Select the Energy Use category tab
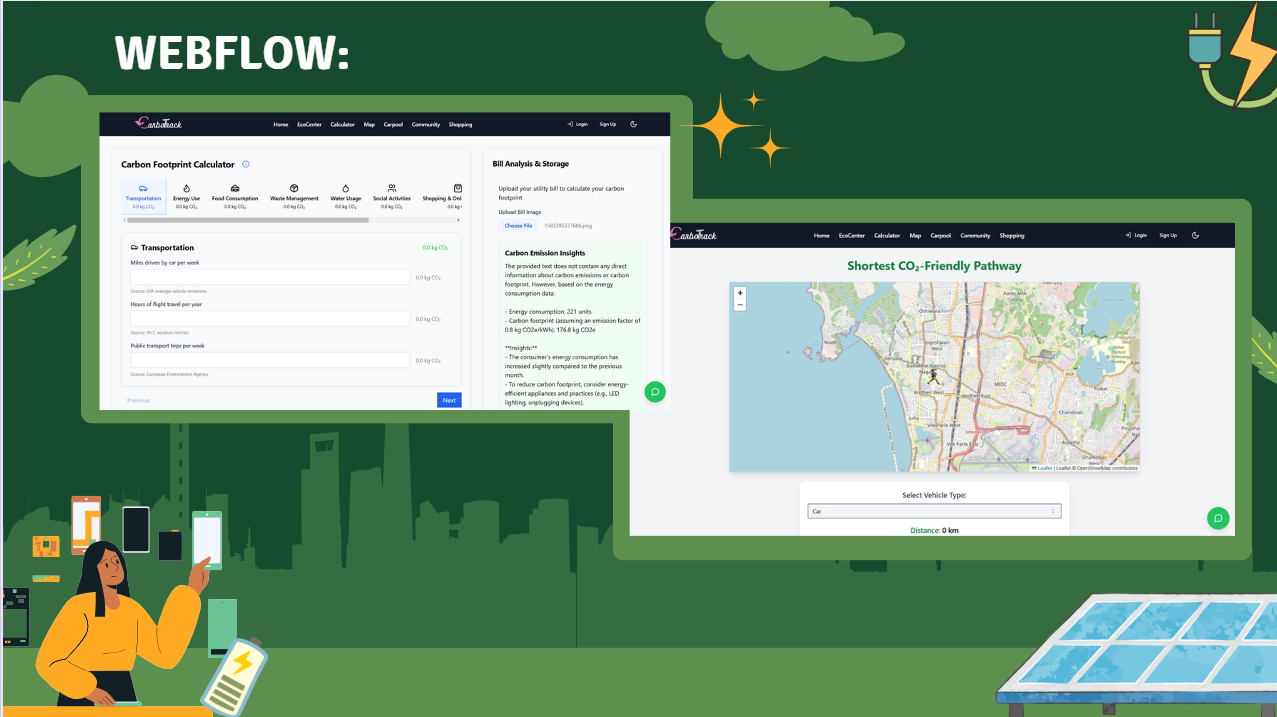1277x717 pixels. [x=186, y=197]
